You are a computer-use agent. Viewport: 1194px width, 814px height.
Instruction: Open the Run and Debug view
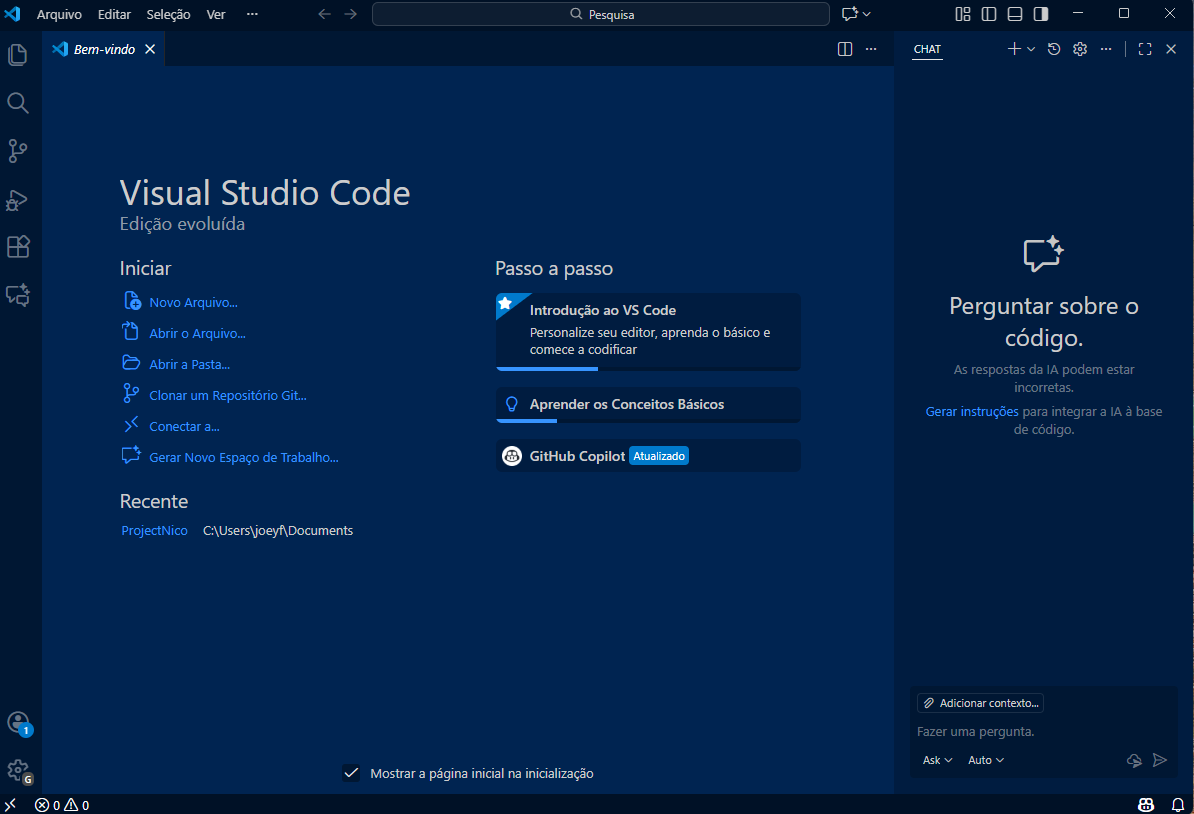click(18, 200)
